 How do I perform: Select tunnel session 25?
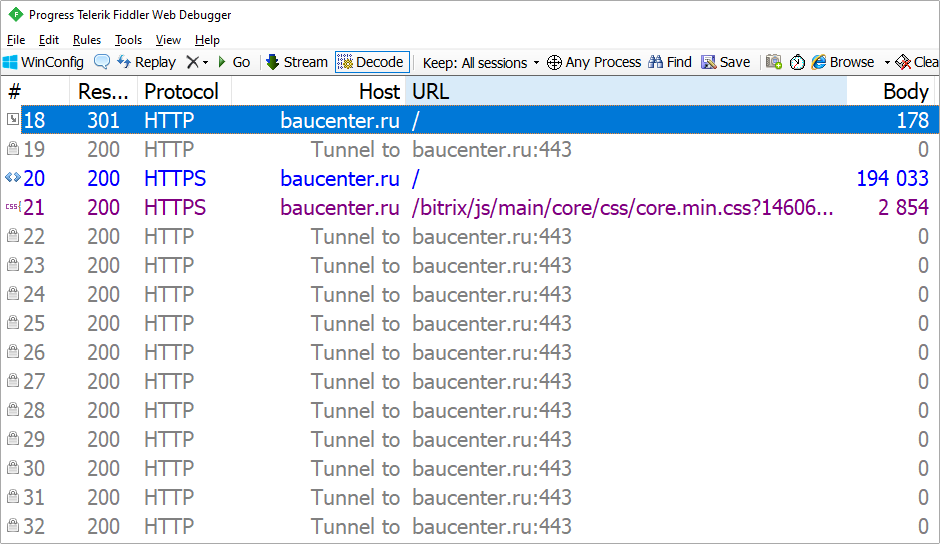(470, 323)
